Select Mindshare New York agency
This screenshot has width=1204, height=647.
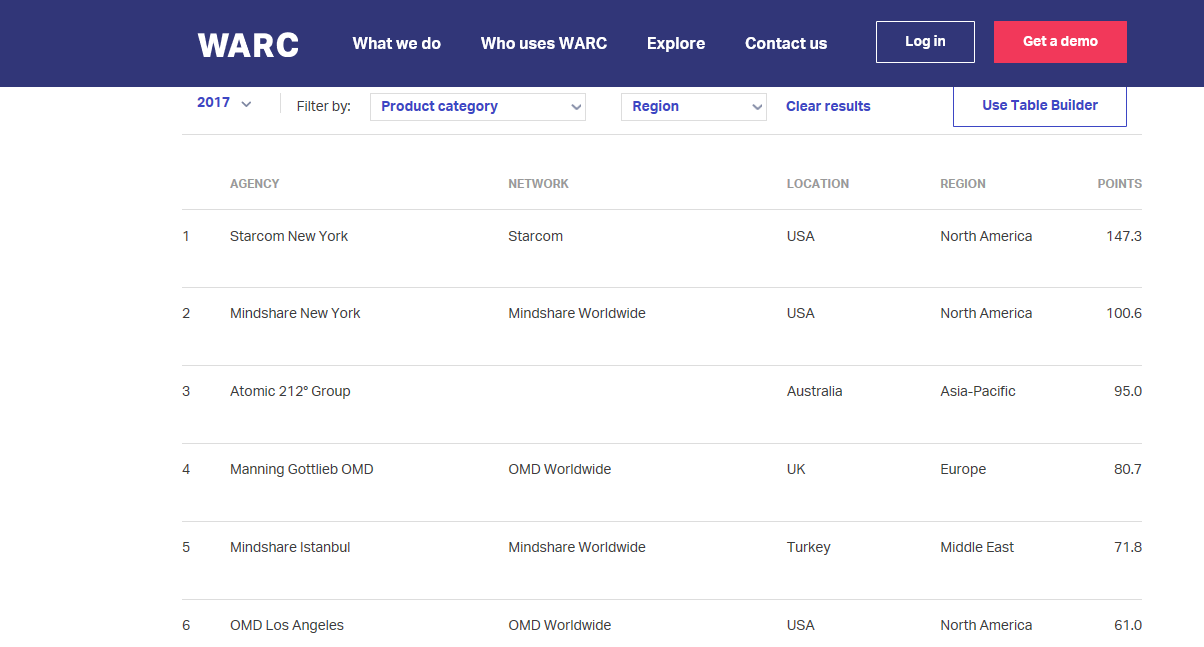click(x=295, y=313)
